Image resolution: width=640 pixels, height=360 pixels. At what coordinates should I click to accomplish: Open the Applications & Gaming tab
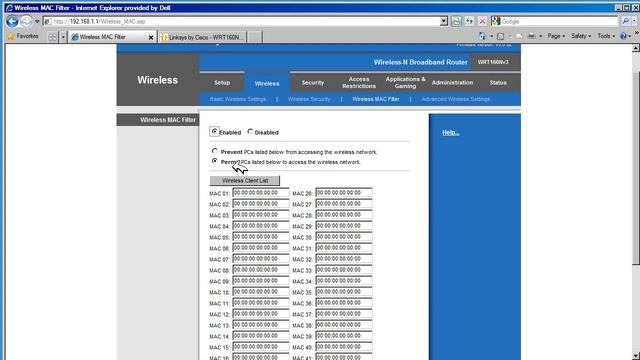[405, 82]
